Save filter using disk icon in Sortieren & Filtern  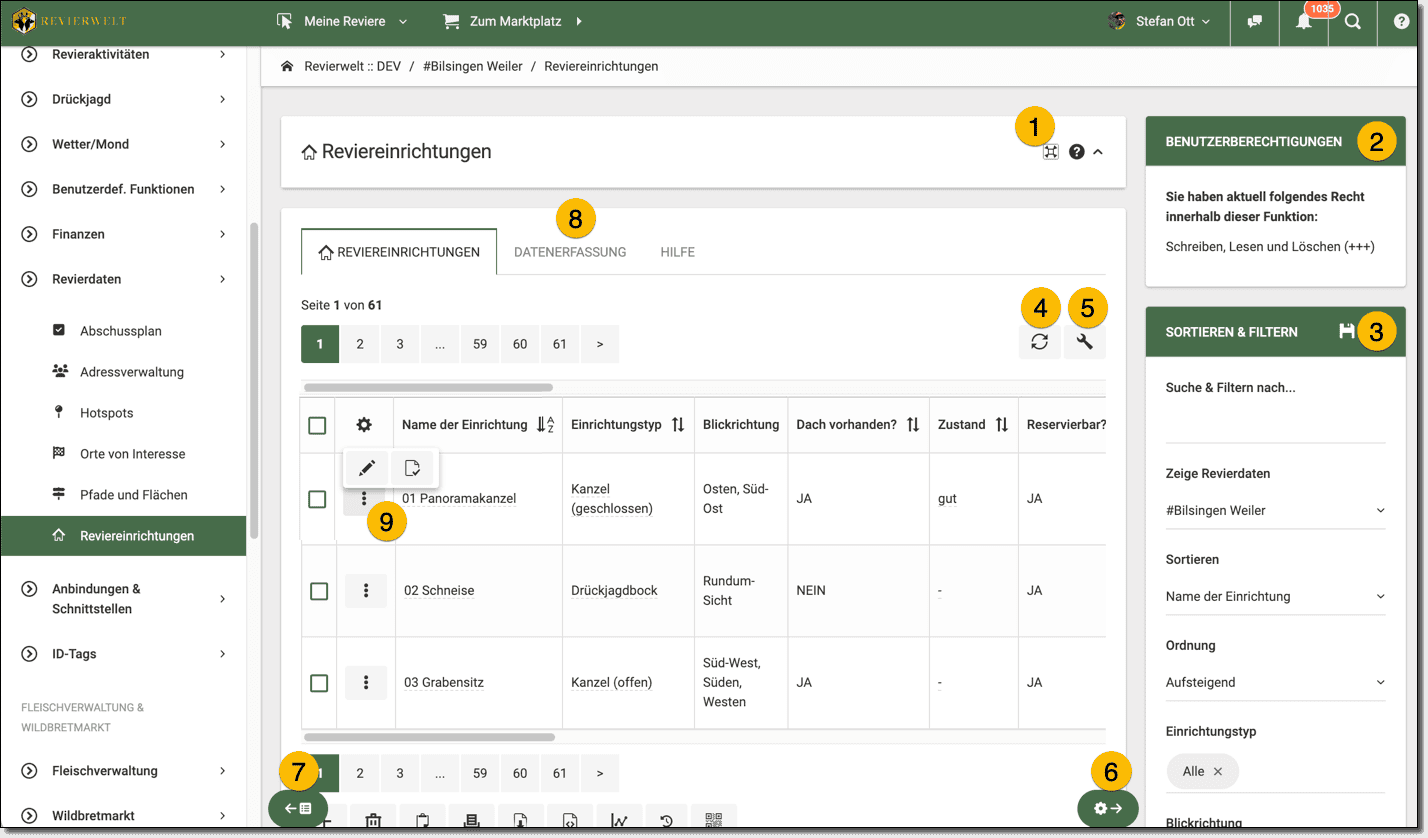(1346, 331)
